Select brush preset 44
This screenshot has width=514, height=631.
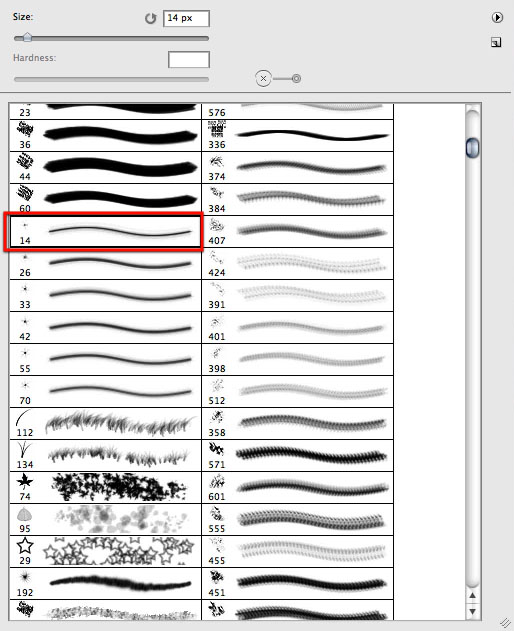[x=105, y=167]
